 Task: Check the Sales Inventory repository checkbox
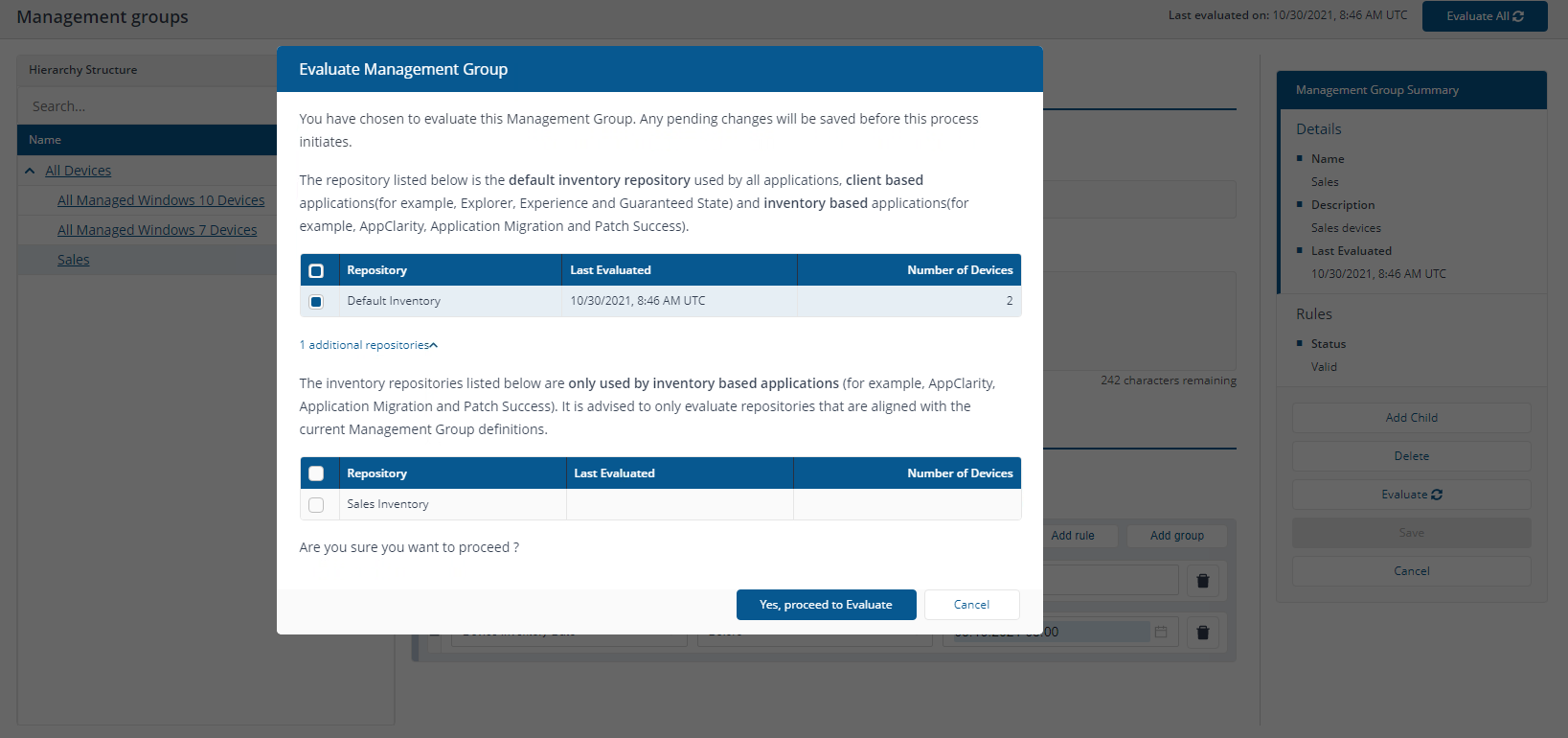[316, 505]
